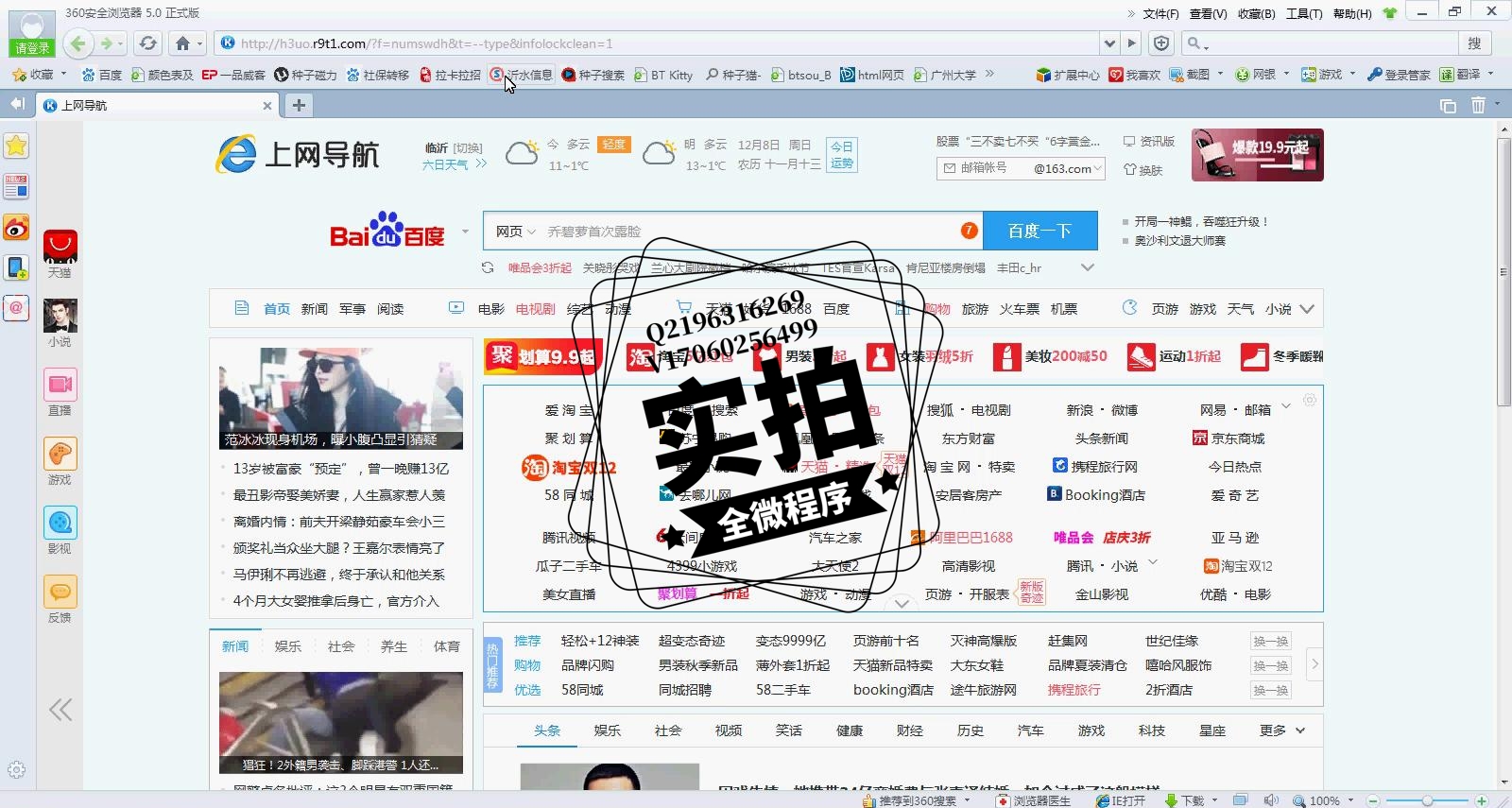
Task: Open the 京东商城 link
Action: coord(1228,438)
